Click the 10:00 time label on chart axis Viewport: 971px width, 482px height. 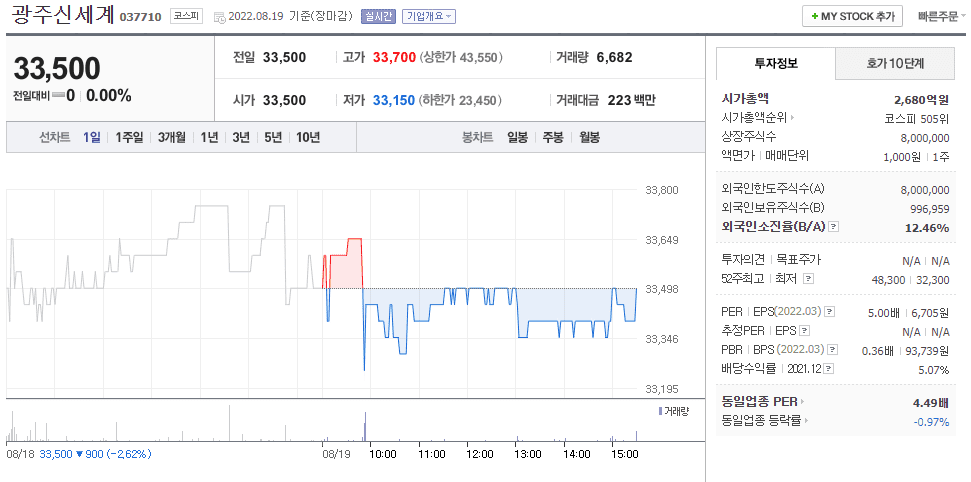pyautogui.click(x=383, y=454)
